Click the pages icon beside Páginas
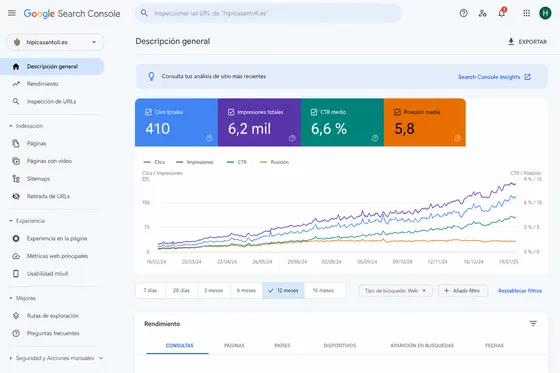Screen dimensions: 560x373 tap(16, 143)
